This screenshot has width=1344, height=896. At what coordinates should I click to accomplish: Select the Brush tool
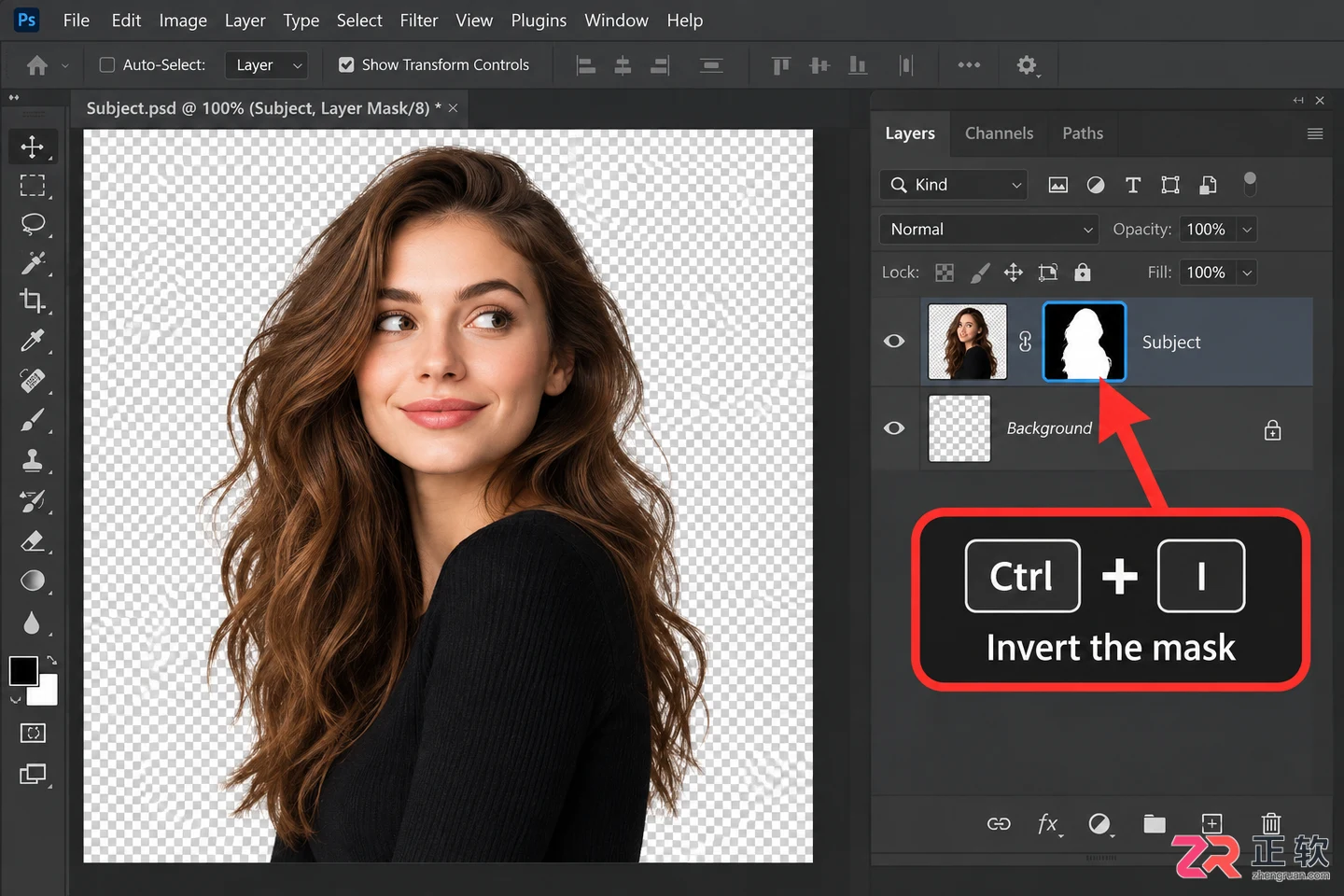pos(33,421)
